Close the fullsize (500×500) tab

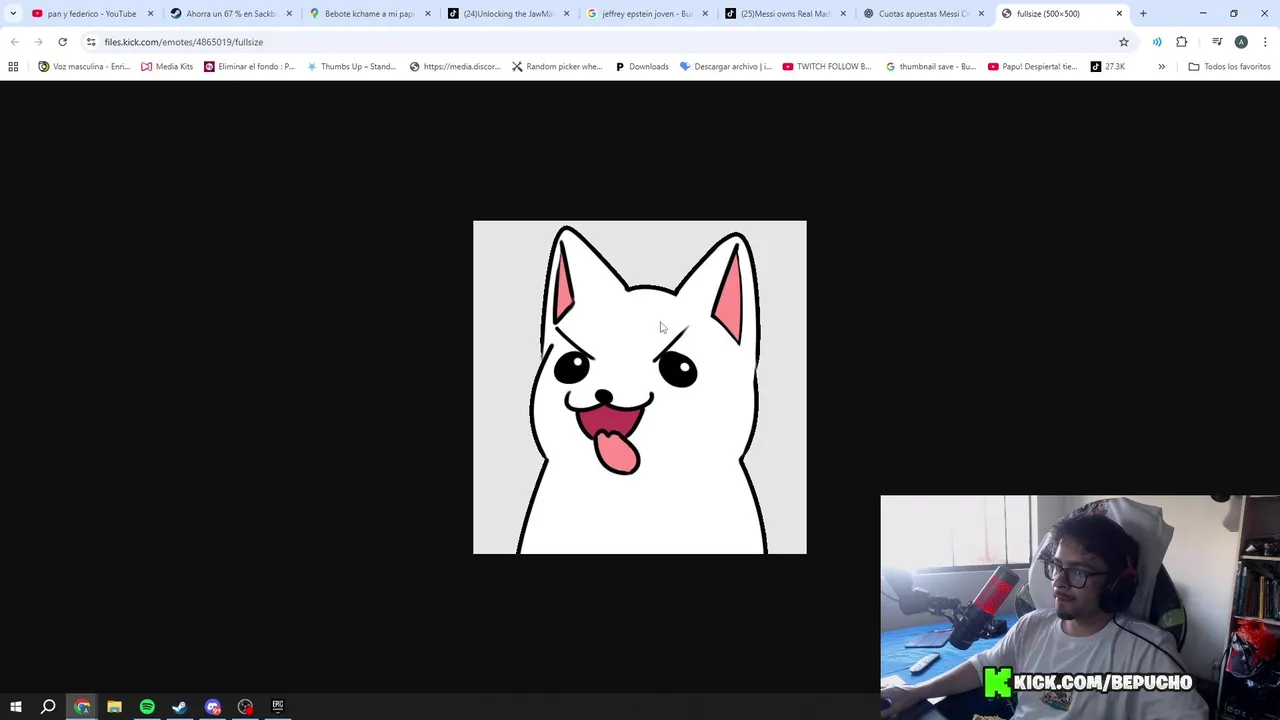(1119, 14)
